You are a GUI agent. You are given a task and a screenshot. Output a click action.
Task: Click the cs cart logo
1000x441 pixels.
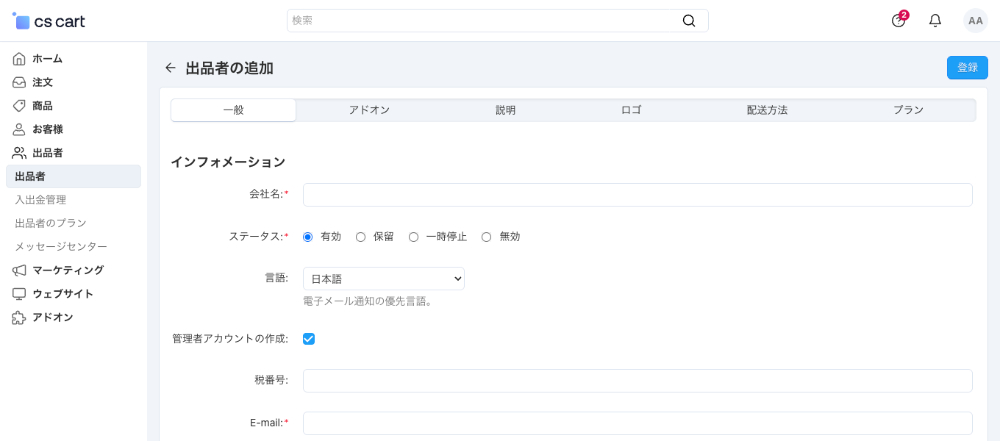click(x=49, y=21)
